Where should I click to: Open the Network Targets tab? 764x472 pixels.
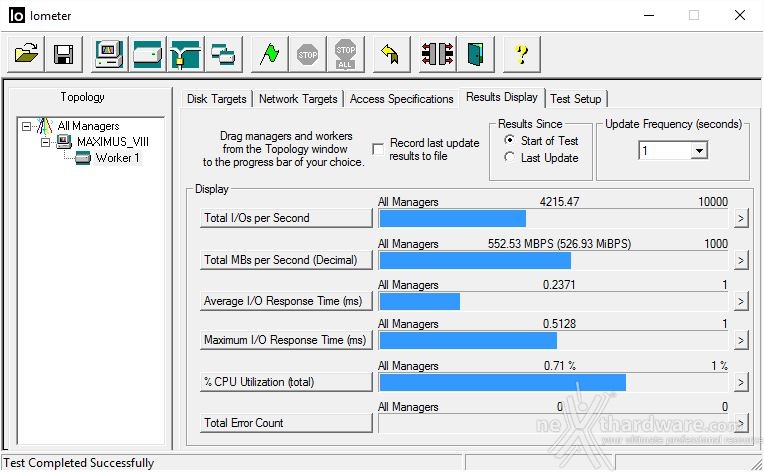[x=298, y=99]
